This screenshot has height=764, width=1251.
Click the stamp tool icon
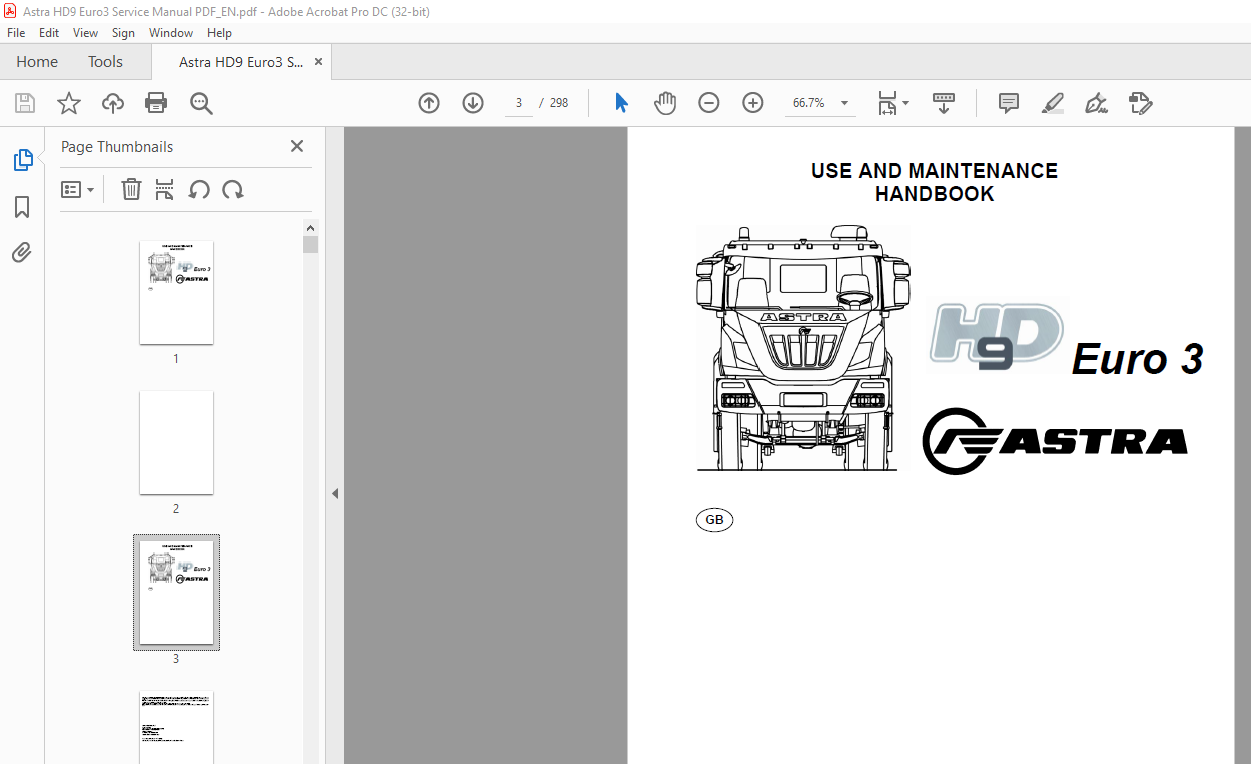1140,103
